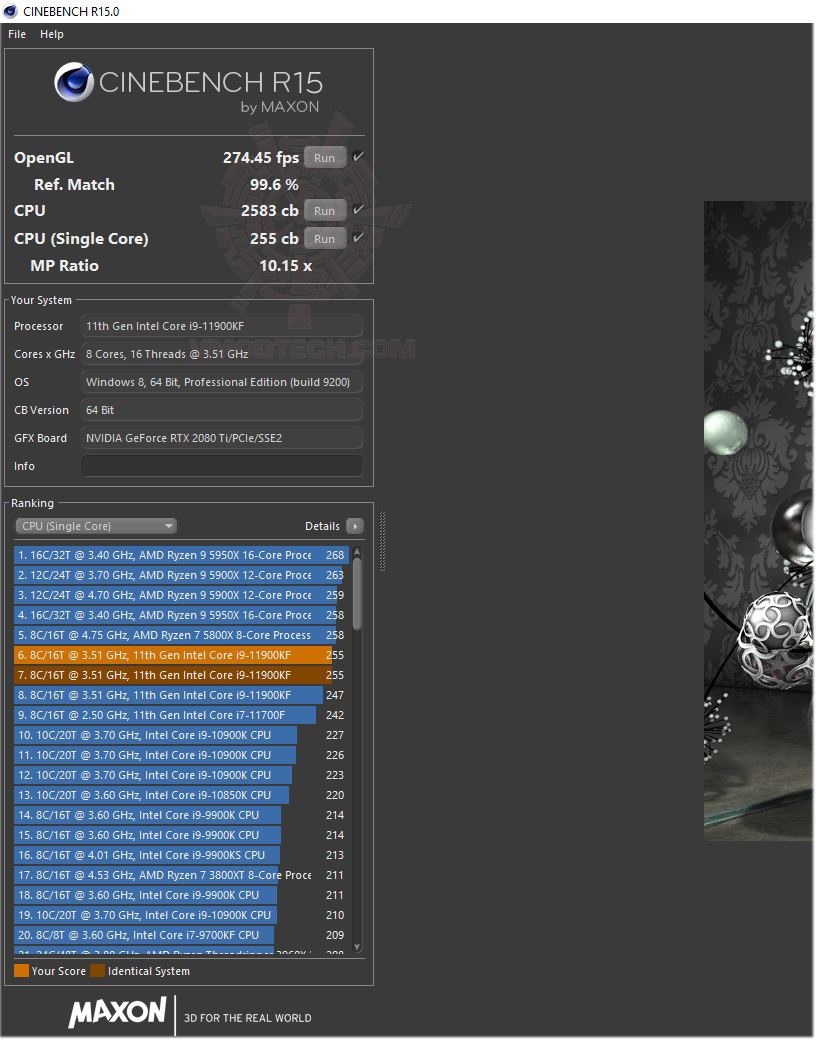Select ranking row 11 i9-10900K 226
Screen dimensions: 816x1040
180,755
